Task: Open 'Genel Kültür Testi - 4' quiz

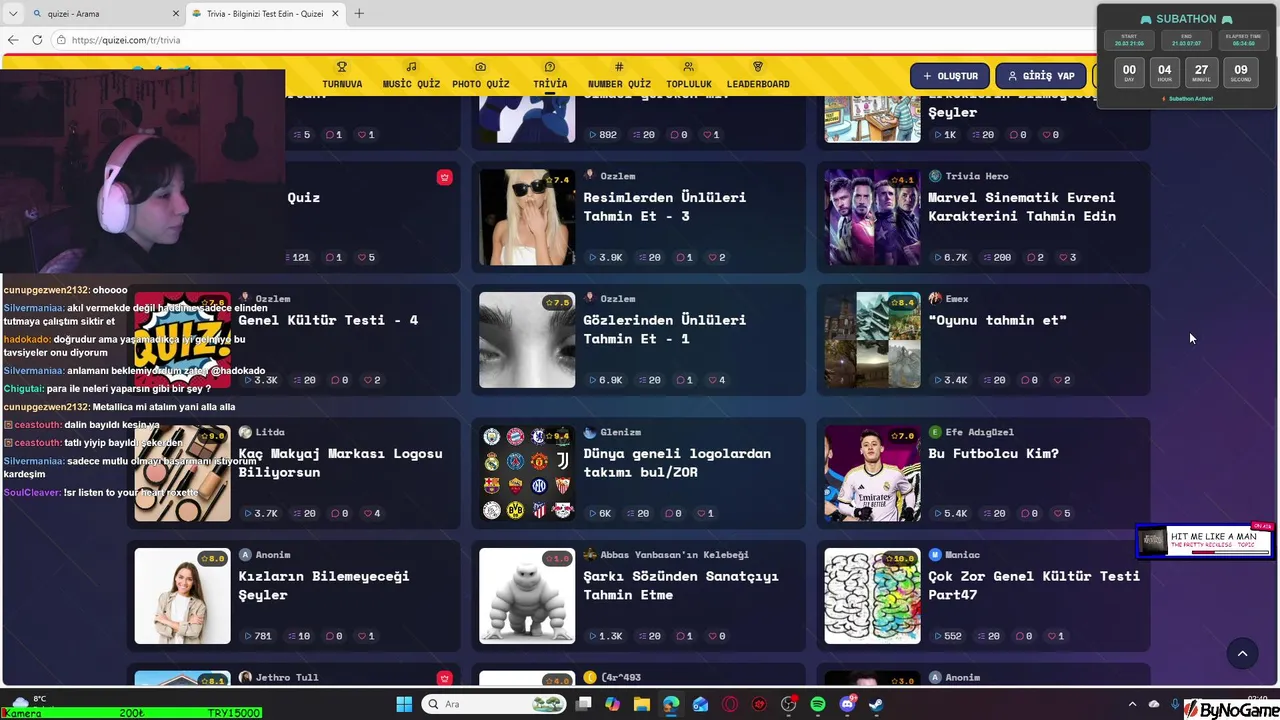Action: click(x=328, y=320)
